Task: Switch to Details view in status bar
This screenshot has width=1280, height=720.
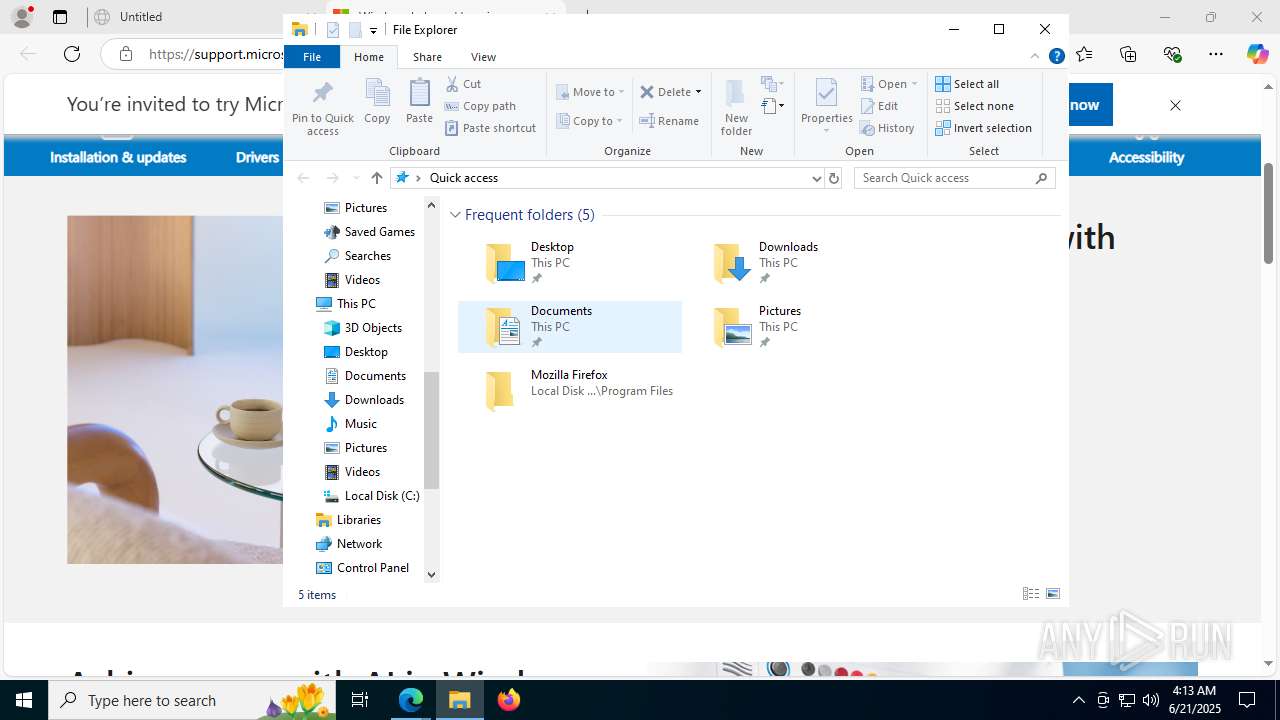Action: coord(1031,594)
